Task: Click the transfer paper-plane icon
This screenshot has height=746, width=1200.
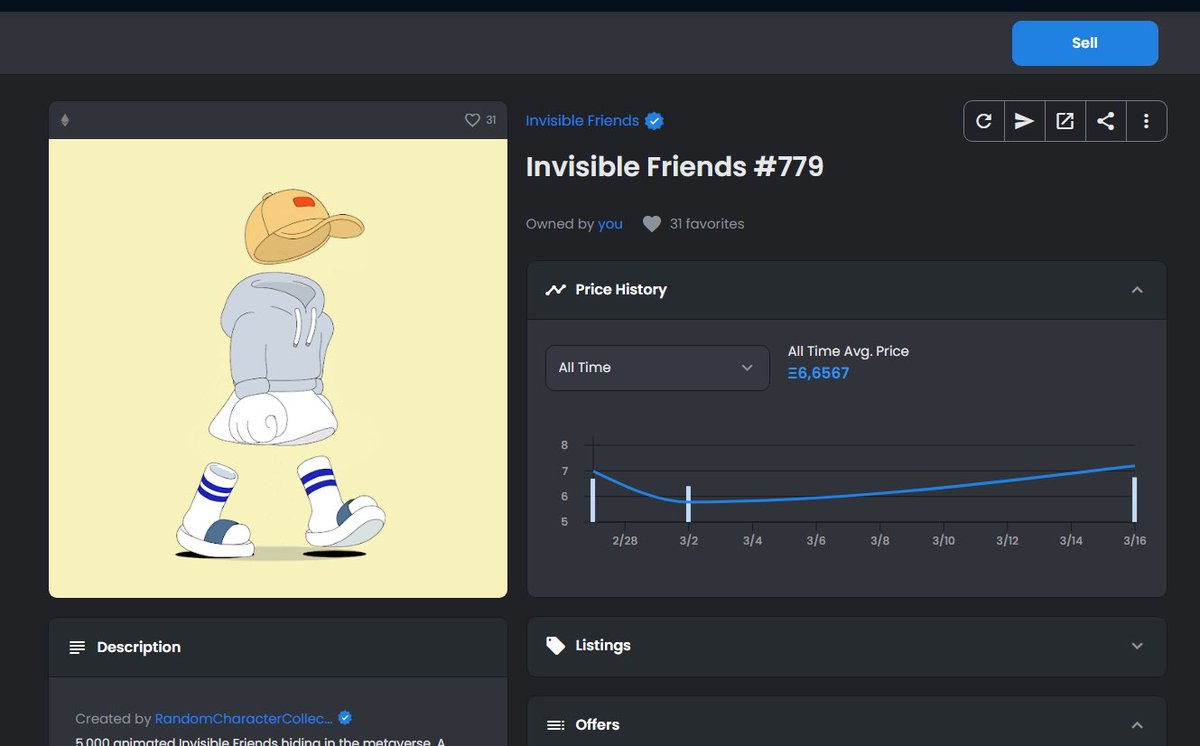Action: point(1024,121)
